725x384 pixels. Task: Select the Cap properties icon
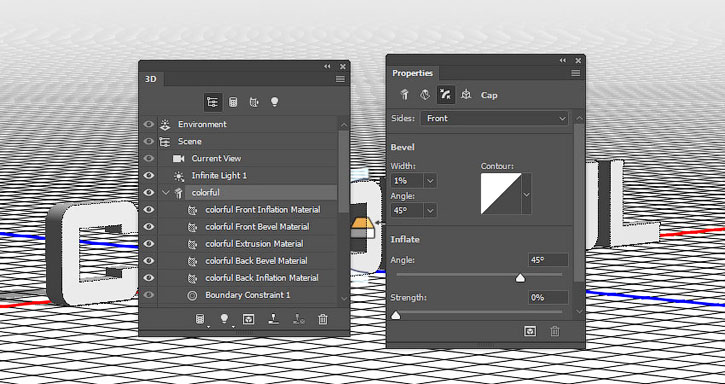[446, 95]
